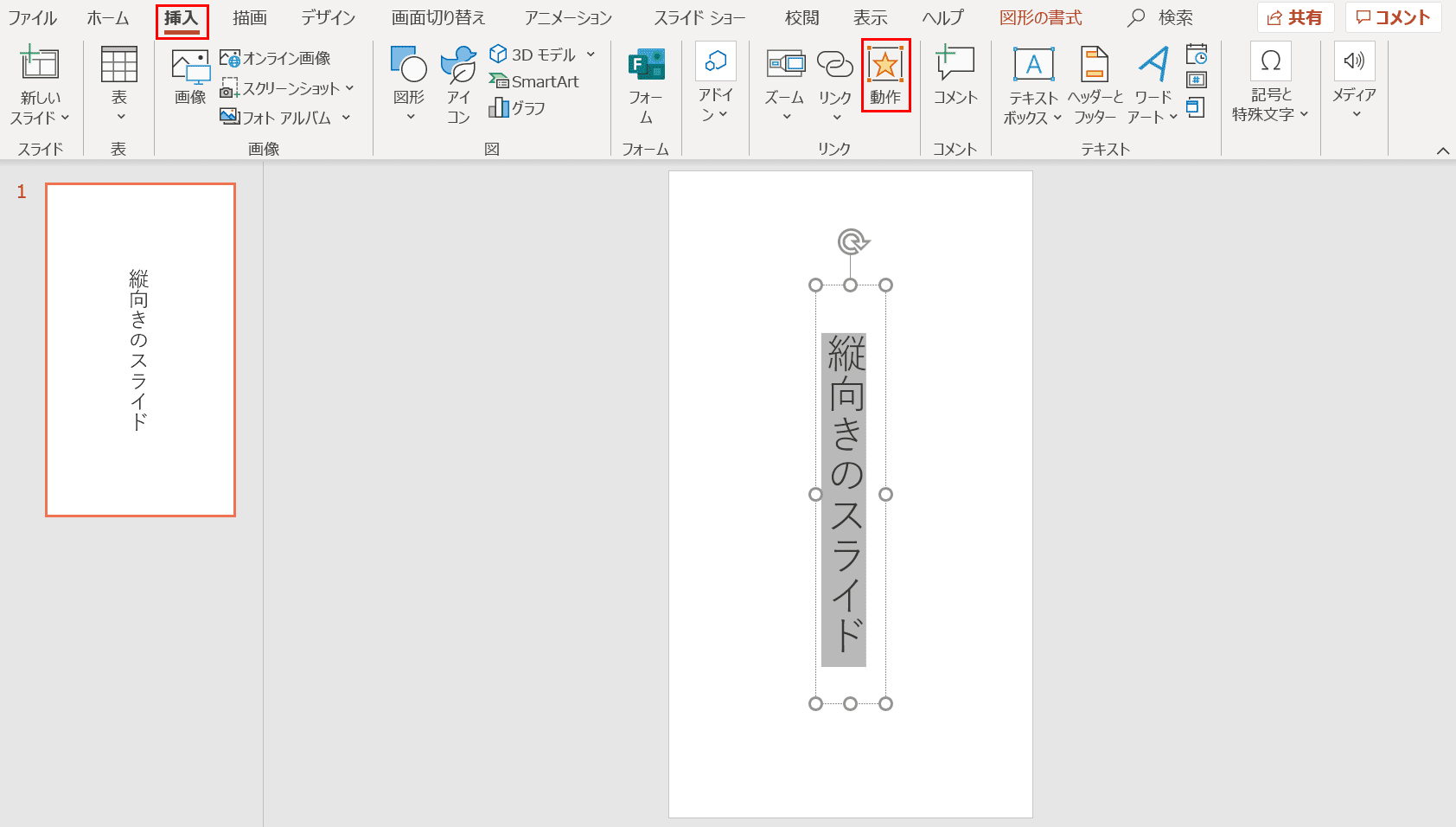Open the Shape Format (図形の書式) tab
1456x827 pixels.
[1041, 18]
